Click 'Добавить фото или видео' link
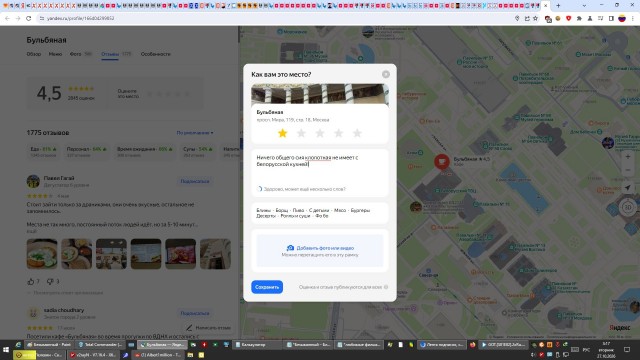This screenshot has height=360, width=640. [325, 248]
